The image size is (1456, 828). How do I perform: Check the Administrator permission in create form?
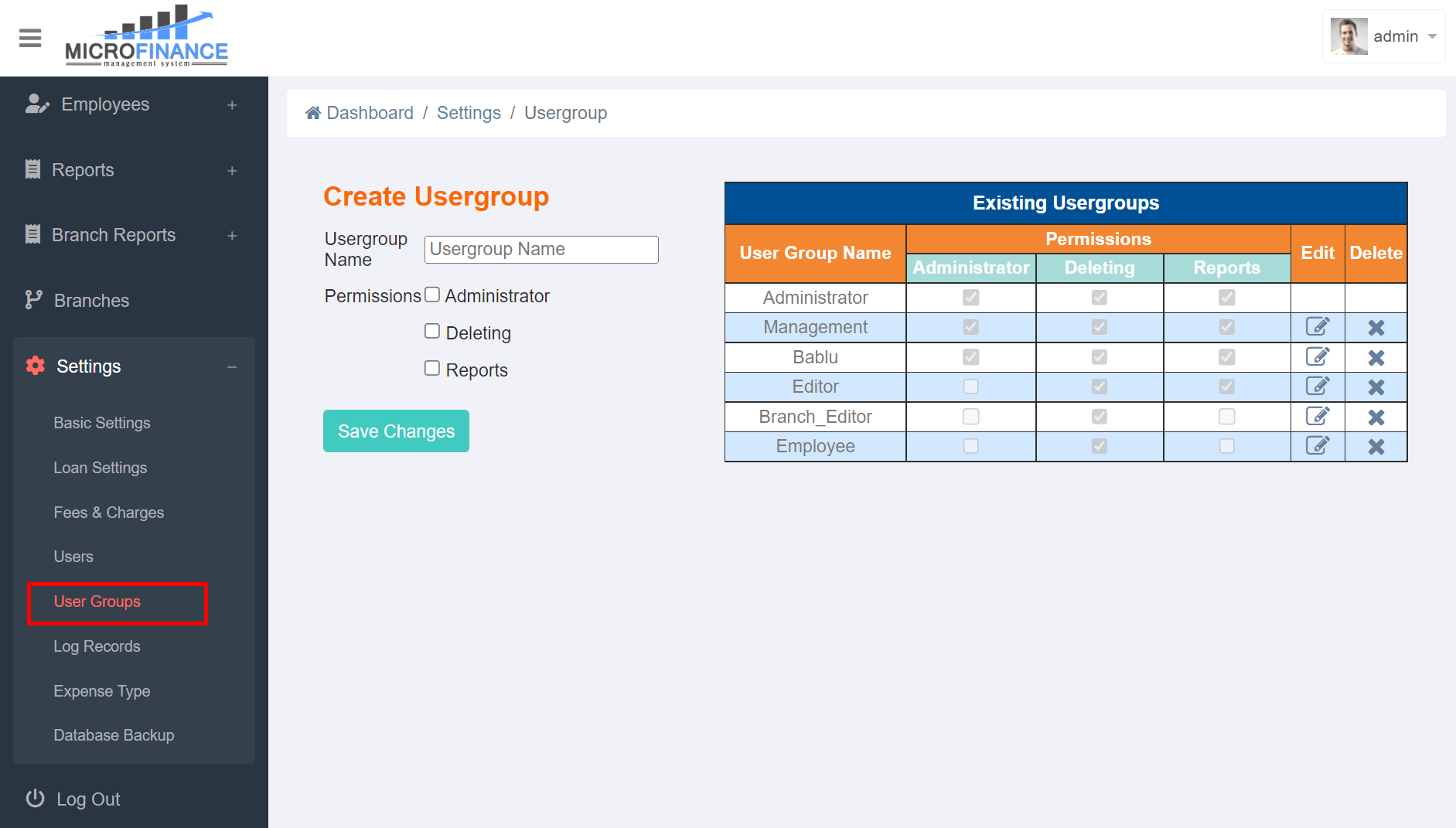pos(432,295)
